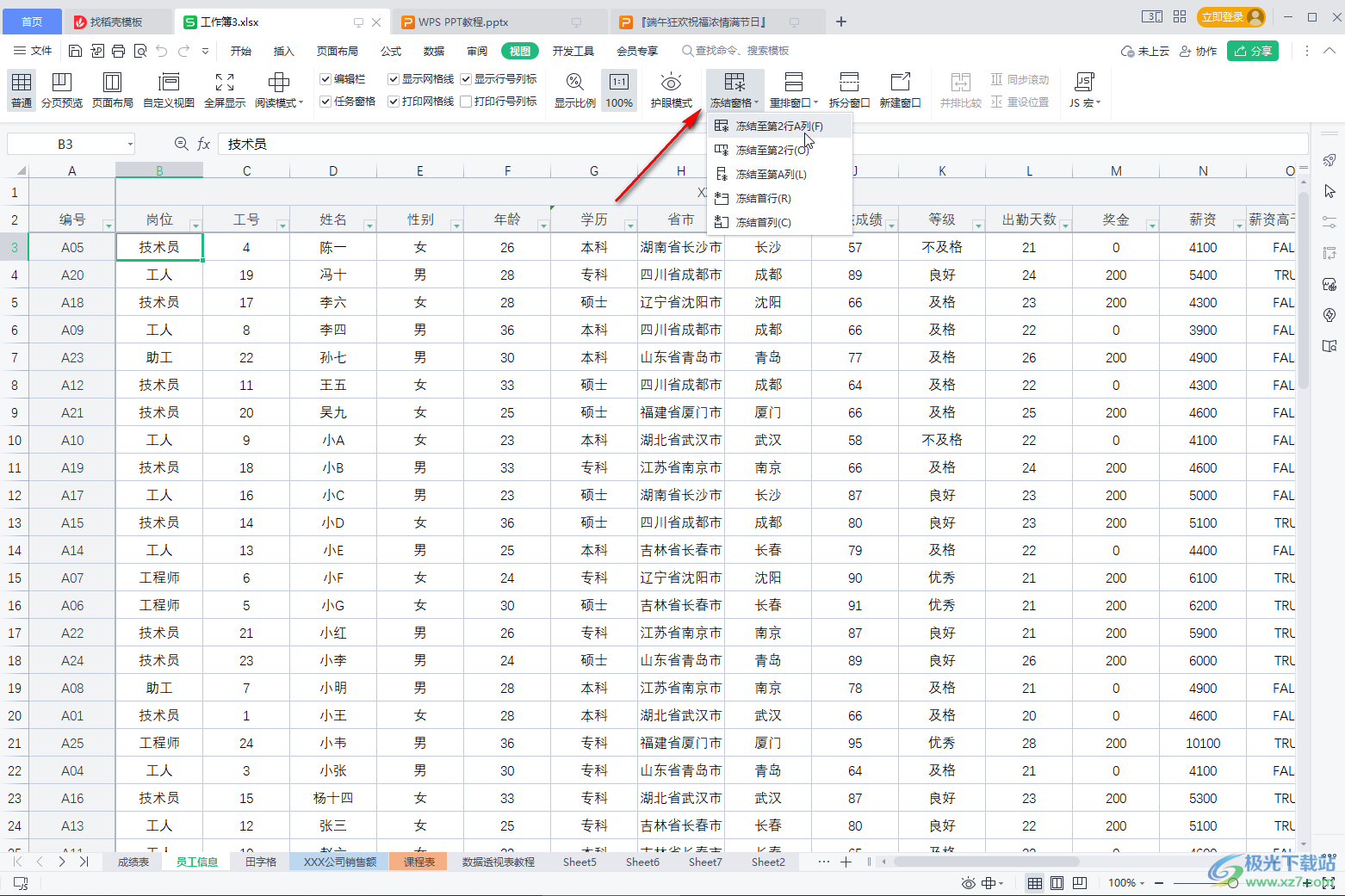Click the undo arrow icon

[162, 51]
